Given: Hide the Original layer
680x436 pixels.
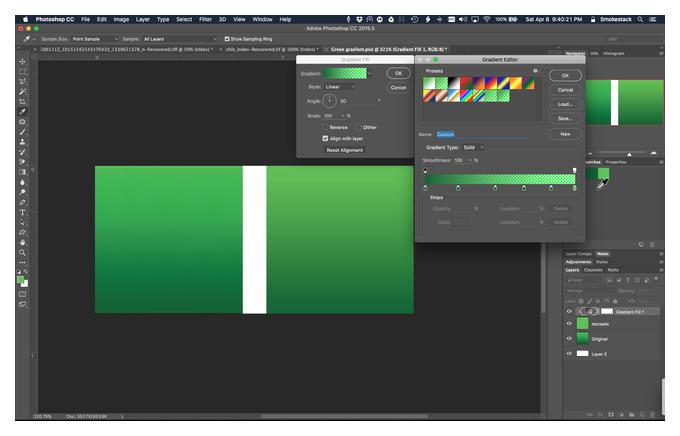Looking at the screenshot, I should point(569,338).
